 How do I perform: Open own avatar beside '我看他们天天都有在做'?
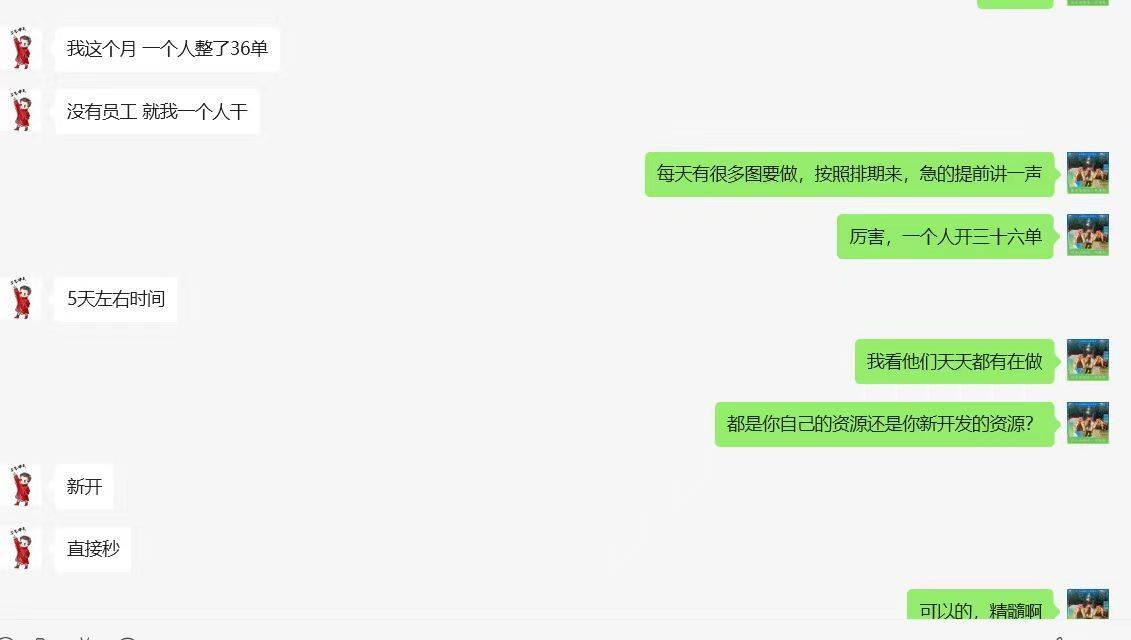point(1088,360)
